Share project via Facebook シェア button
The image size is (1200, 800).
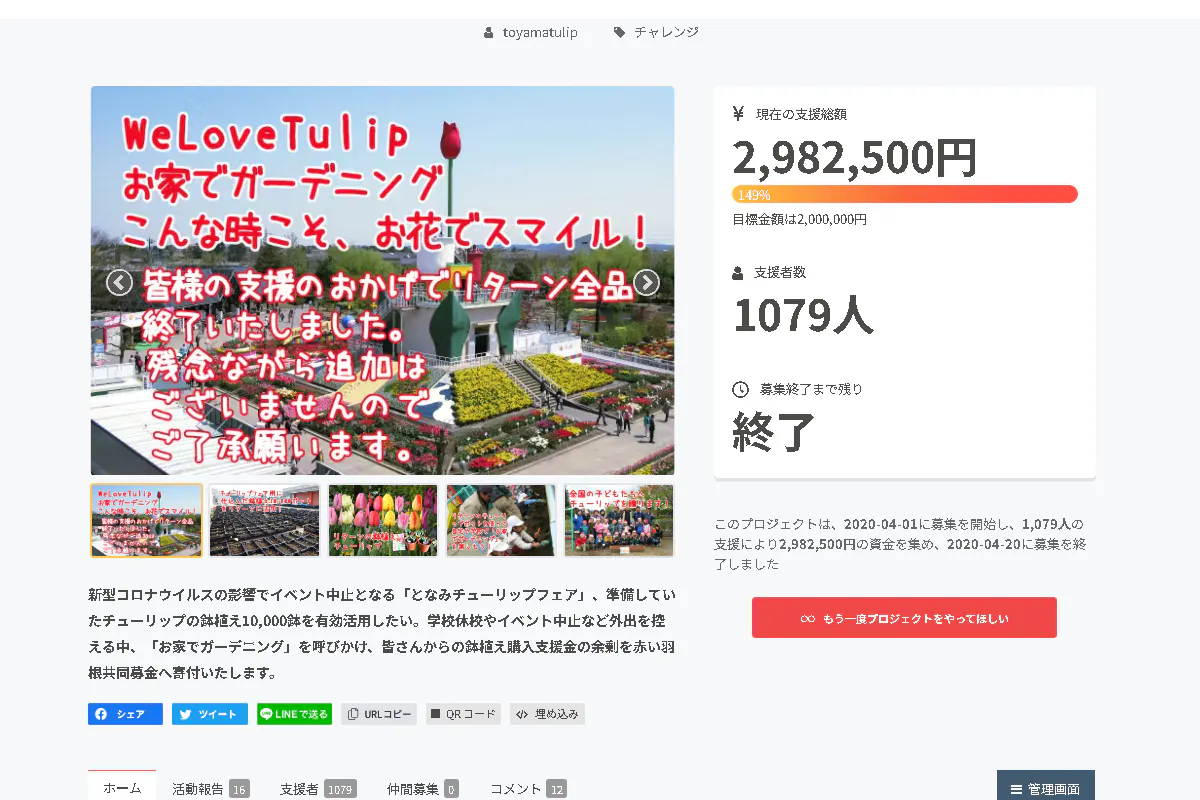(x=125, y=714)
